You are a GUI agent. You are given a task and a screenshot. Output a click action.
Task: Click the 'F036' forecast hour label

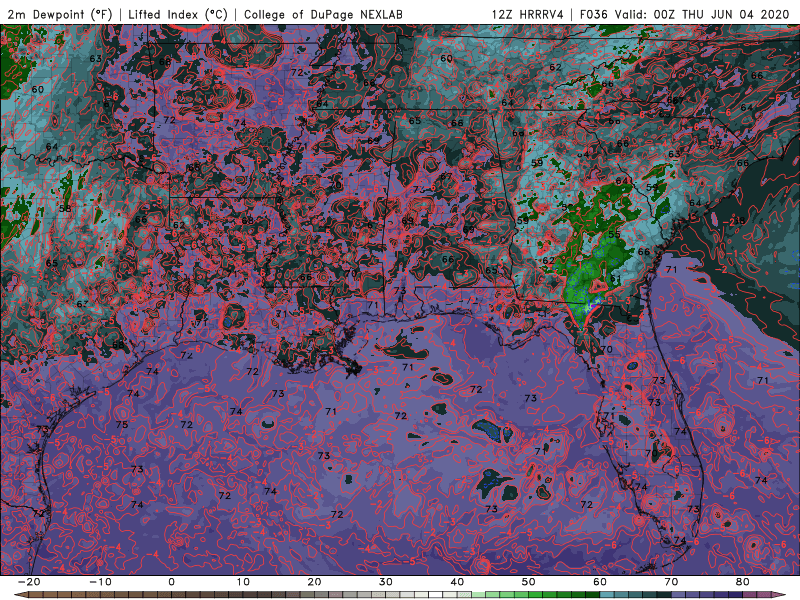pyautogui.click(x=594, y=14)
